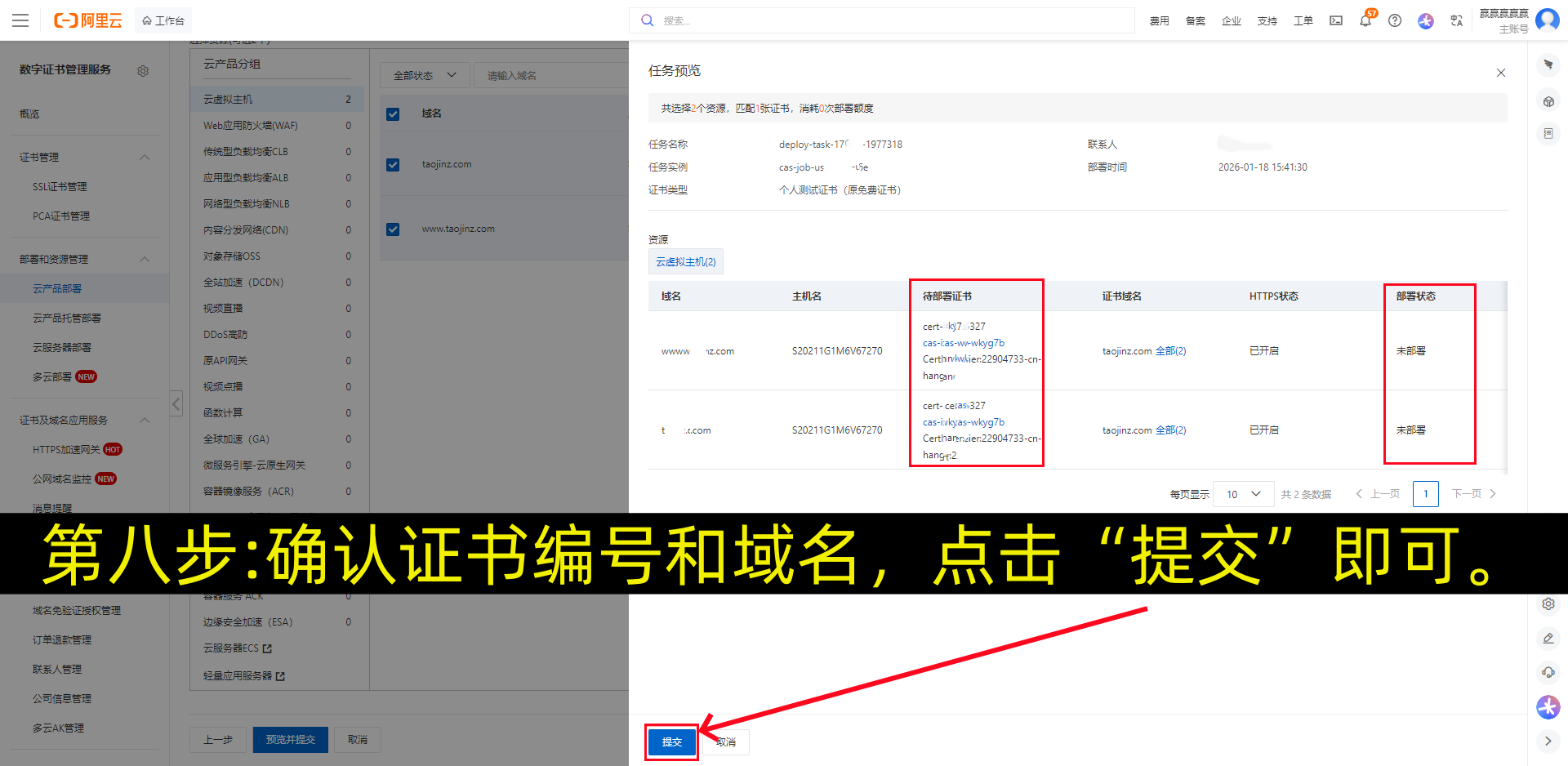
Task: Toggle the 域名 header select-all checkbox
Action: click(393, 114)
